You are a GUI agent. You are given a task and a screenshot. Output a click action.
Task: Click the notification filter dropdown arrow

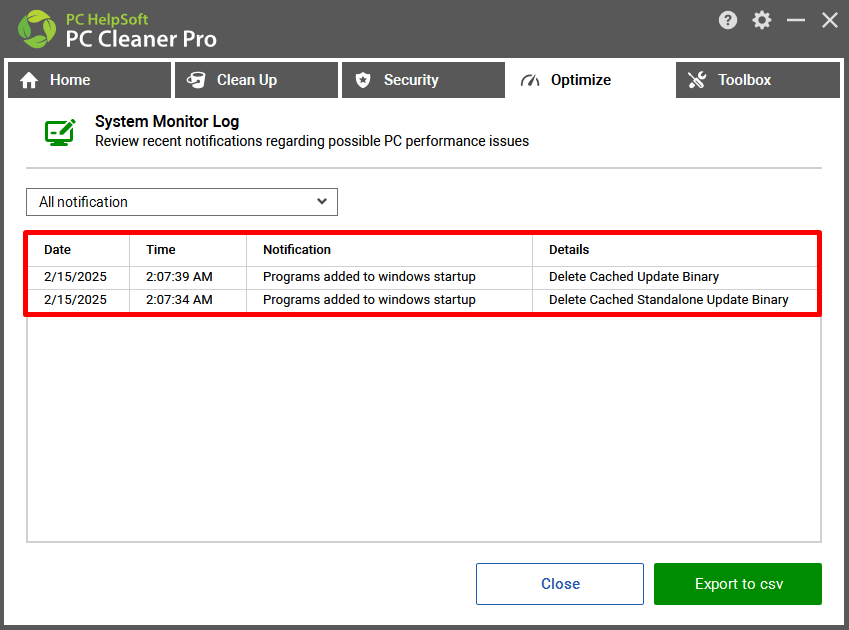(322, 201)
